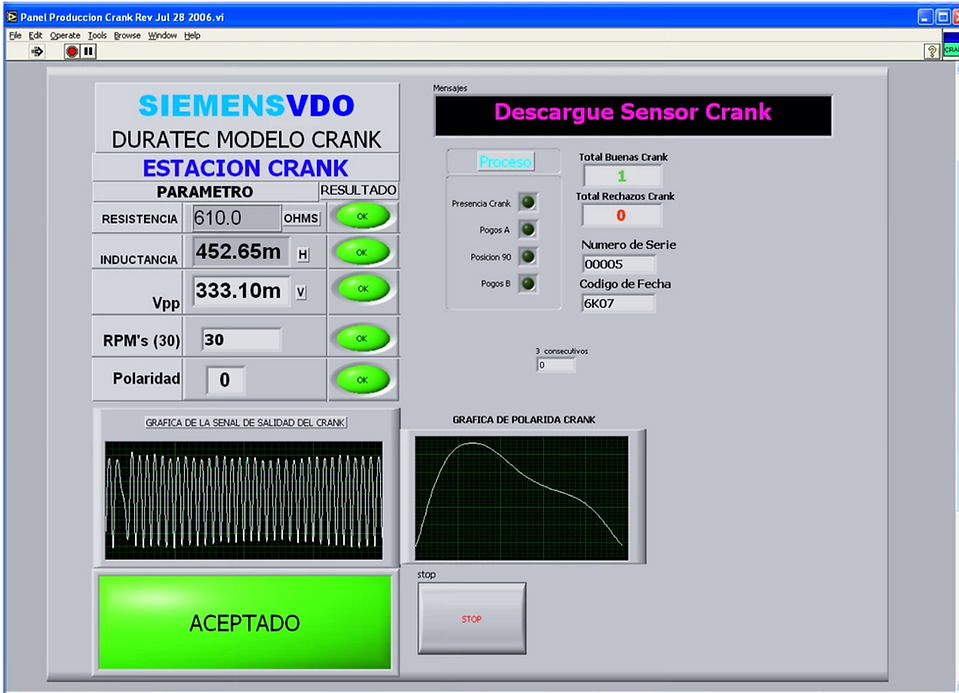959x693 pixels.
Task: Click the Resistencia value field 610.0
Action: (237, 218)
